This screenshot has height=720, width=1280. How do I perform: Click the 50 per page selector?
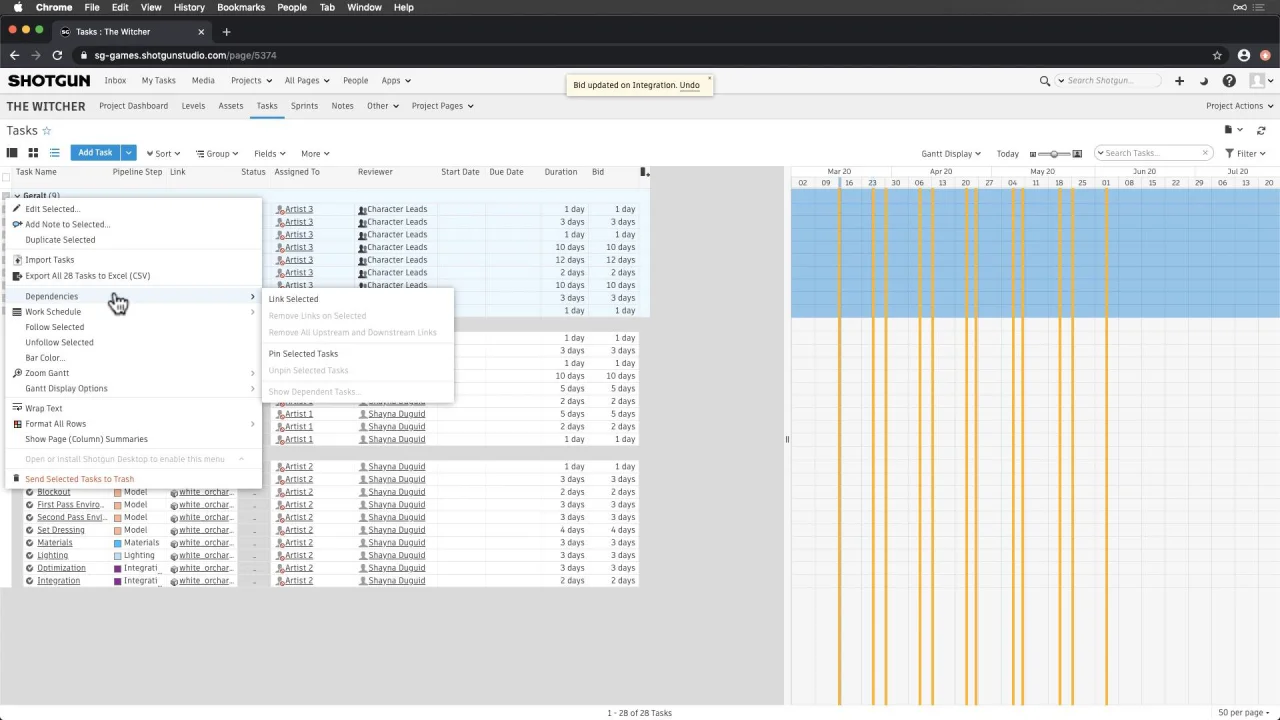pos(1246,713)
